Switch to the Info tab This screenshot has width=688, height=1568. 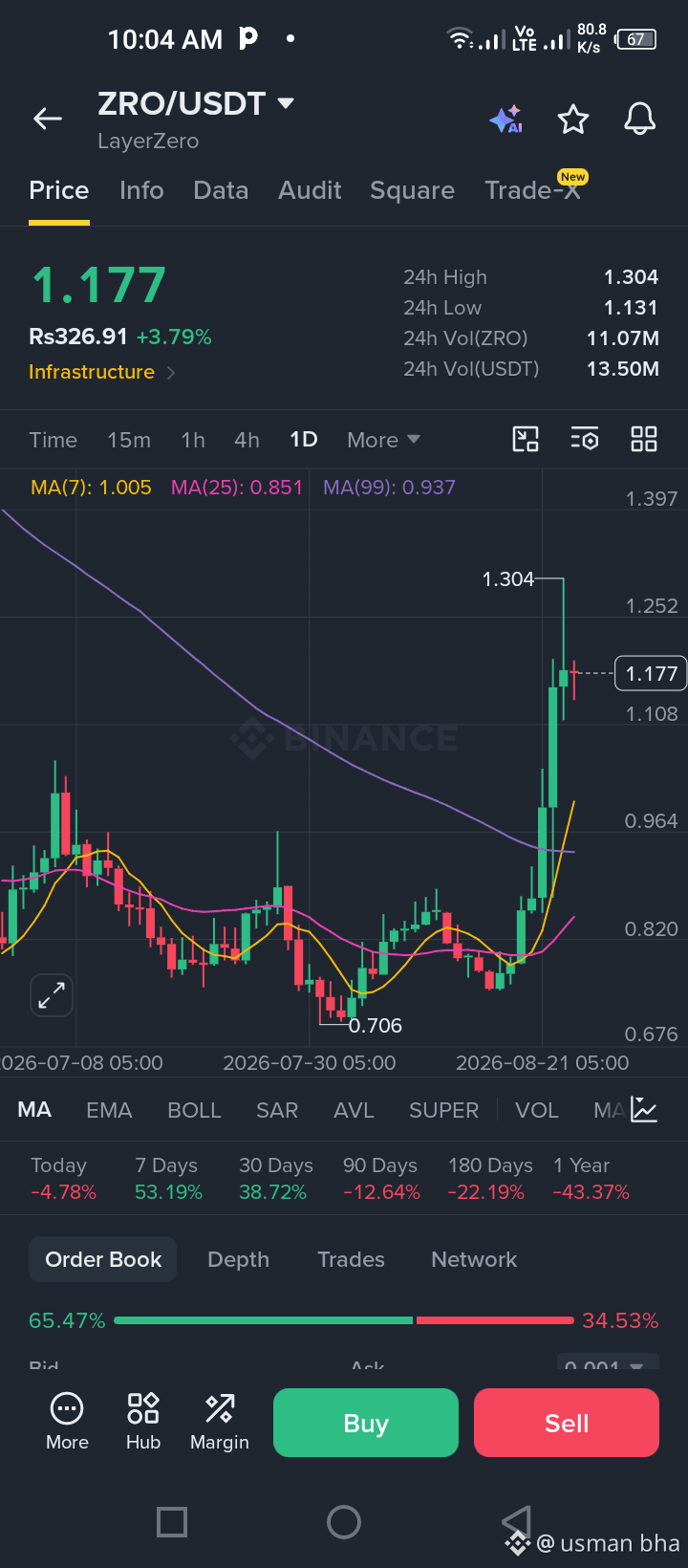tap(141, 190)
